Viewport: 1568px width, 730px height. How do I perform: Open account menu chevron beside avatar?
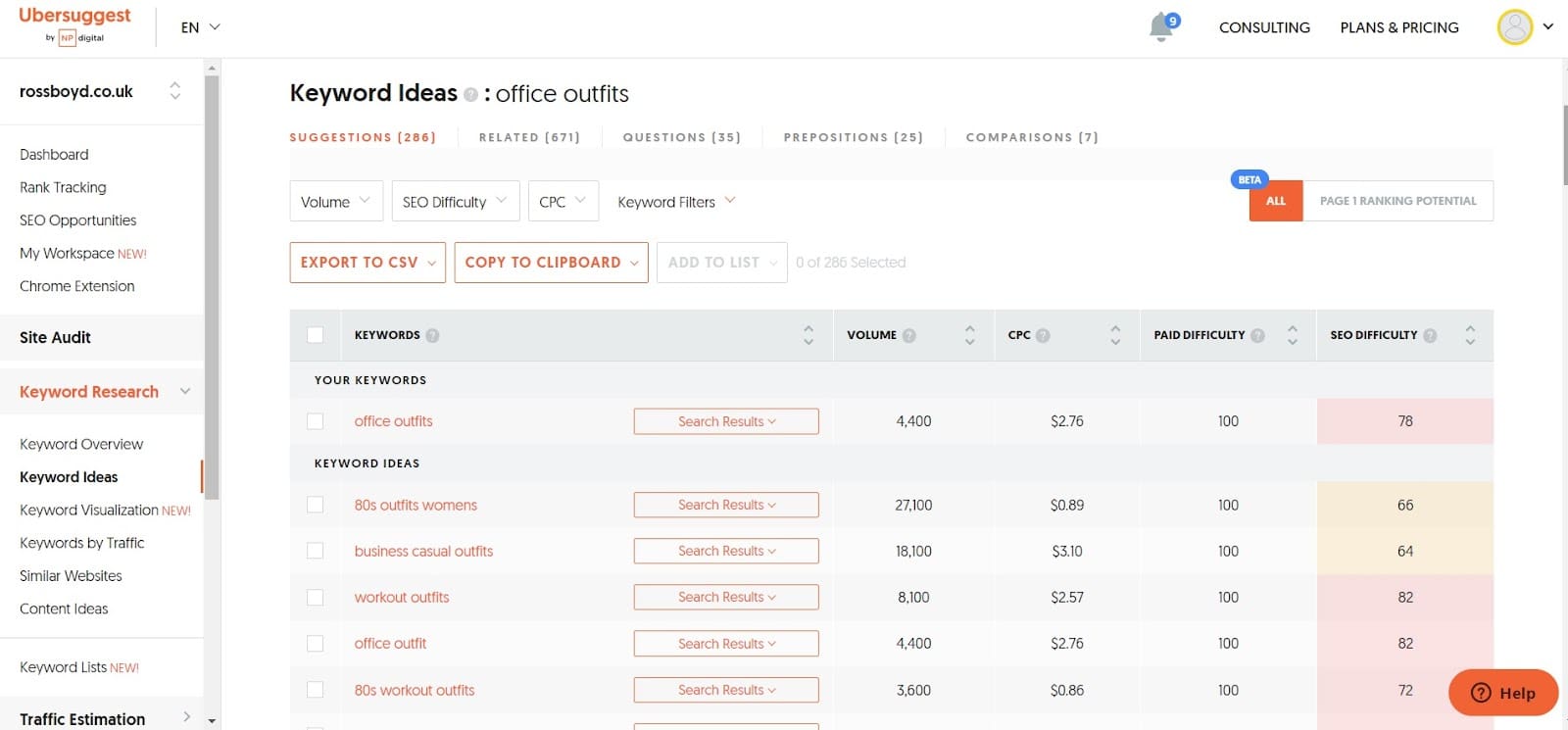click(1548, 26)
